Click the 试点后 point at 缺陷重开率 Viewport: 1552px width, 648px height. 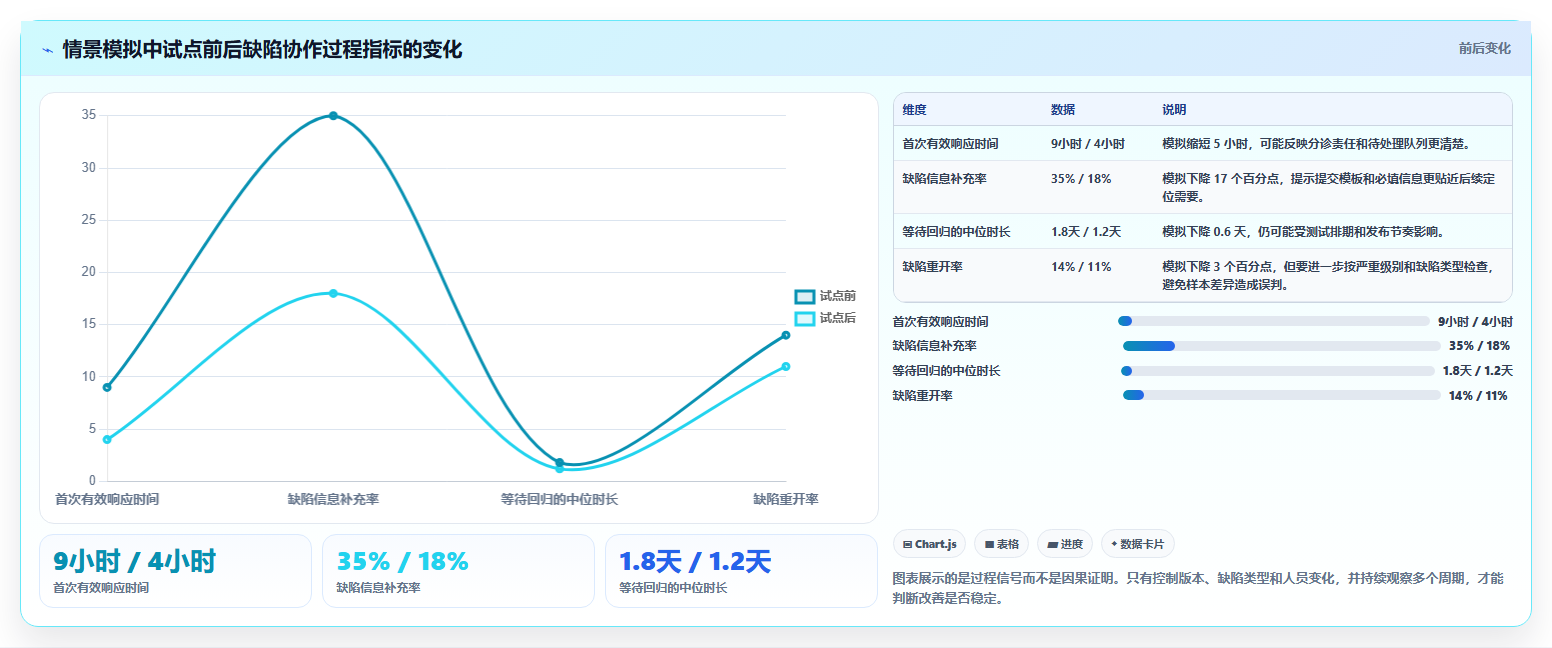click(x=786, y=366)
